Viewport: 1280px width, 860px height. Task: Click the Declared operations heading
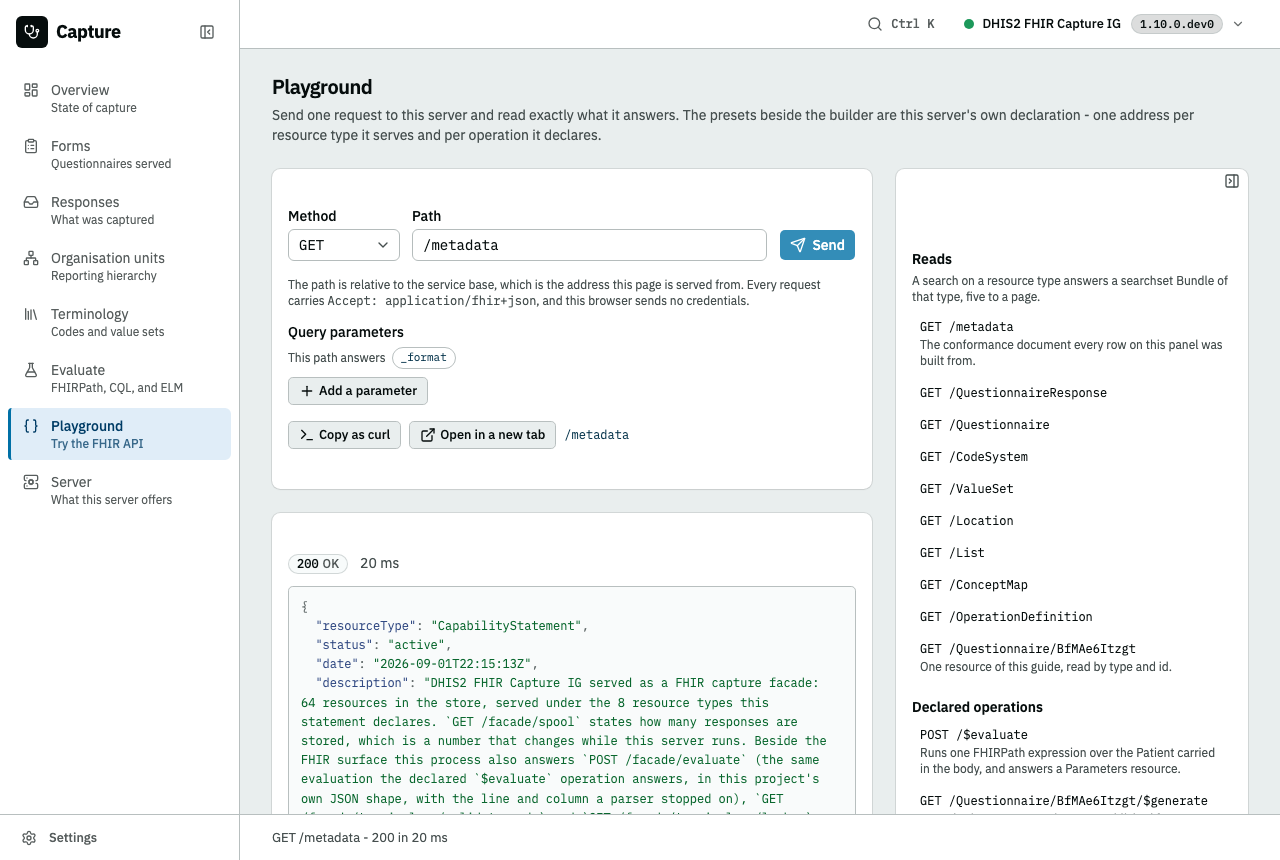pos(977,707)
